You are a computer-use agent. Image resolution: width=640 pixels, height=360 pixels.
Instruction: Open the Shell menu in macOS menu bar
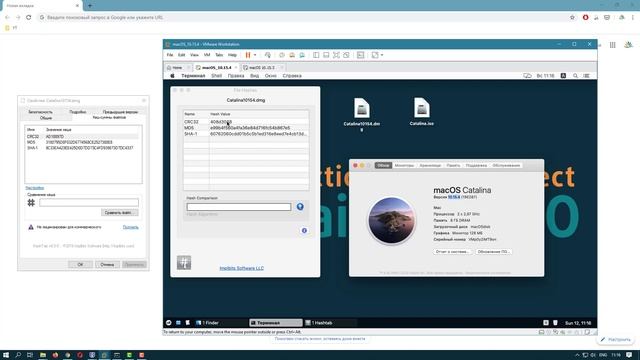[x=216, y=76]
